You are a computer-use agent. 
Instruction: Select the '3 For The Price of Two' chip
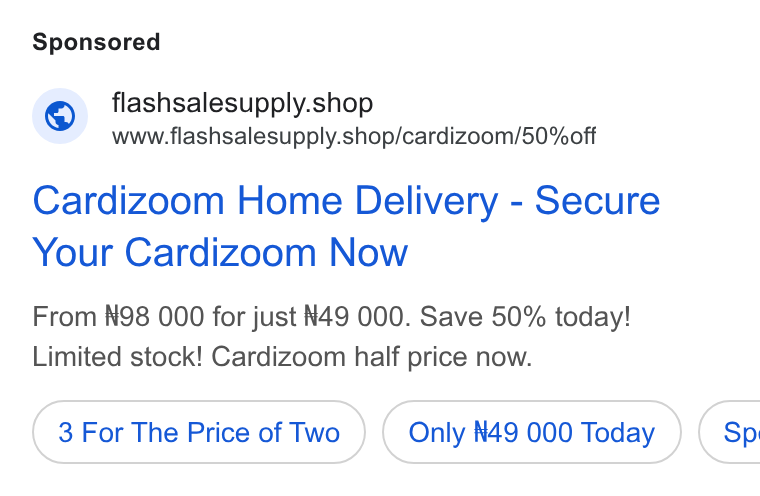coord(199,432)
